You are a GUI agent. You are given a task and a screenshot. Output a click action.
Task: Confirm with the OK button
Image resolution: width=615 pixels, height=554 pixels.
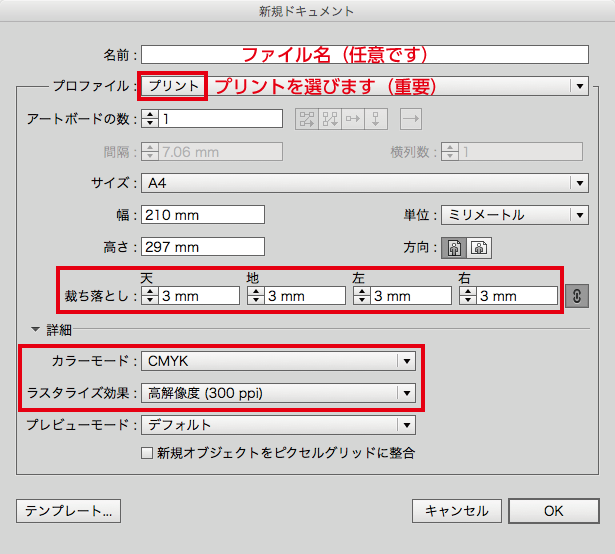click(x=554, y=511)
